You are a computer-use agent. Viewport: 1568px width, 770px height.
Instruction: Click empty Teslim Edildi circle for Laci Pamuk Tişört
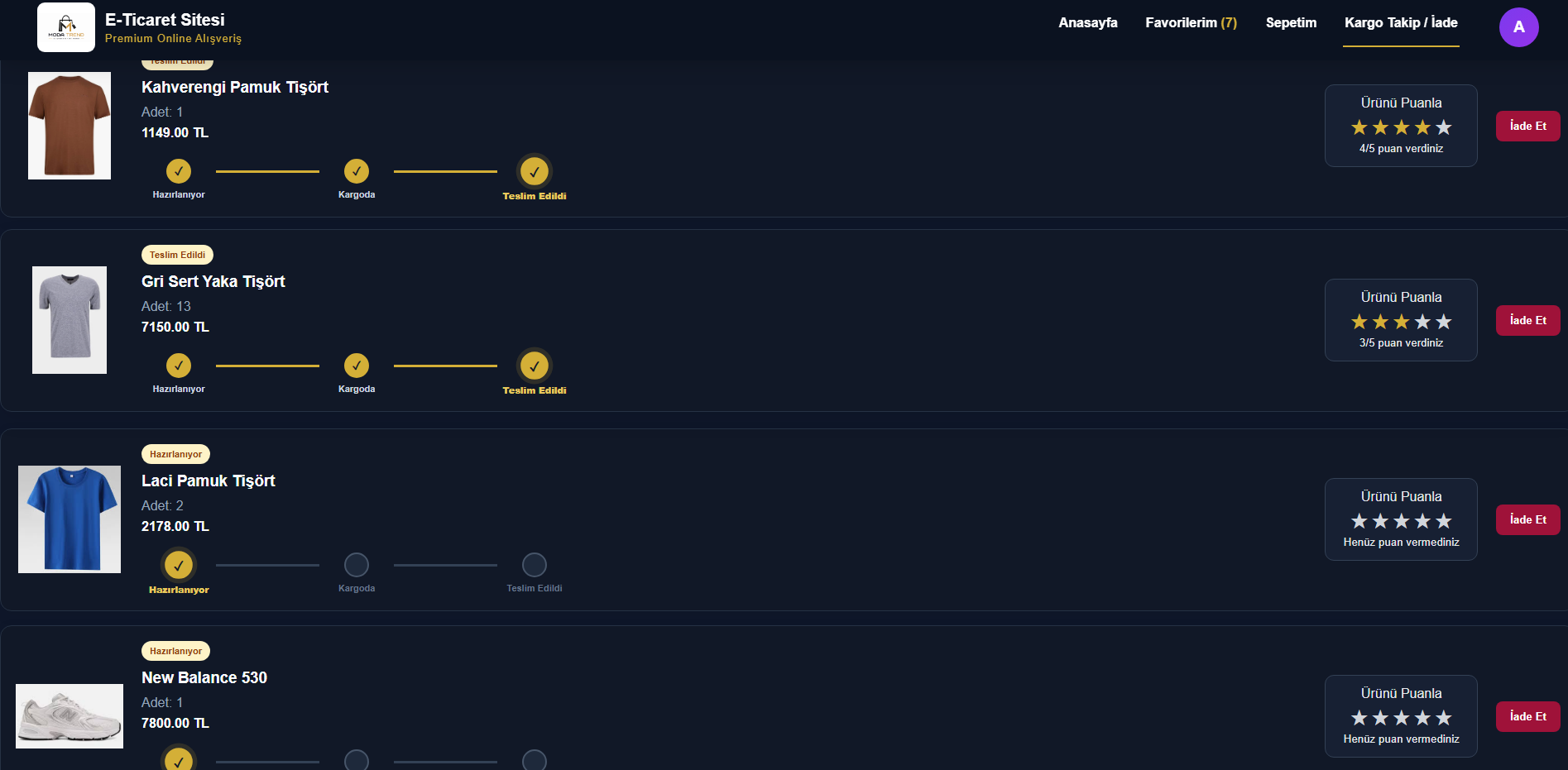pyautogui.click(x=535, y=565)
